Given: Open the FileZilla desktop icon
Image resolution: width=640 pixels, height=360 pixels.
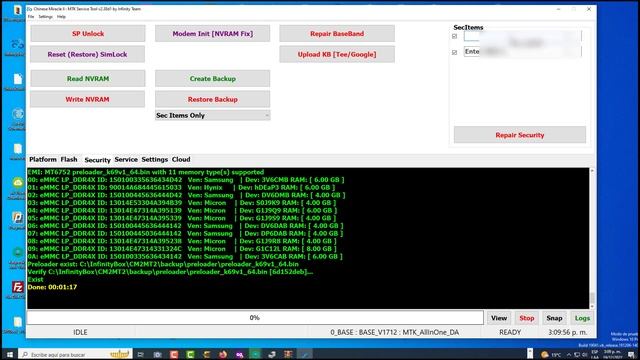Looking at the screenshot, I should click(18, 287).
